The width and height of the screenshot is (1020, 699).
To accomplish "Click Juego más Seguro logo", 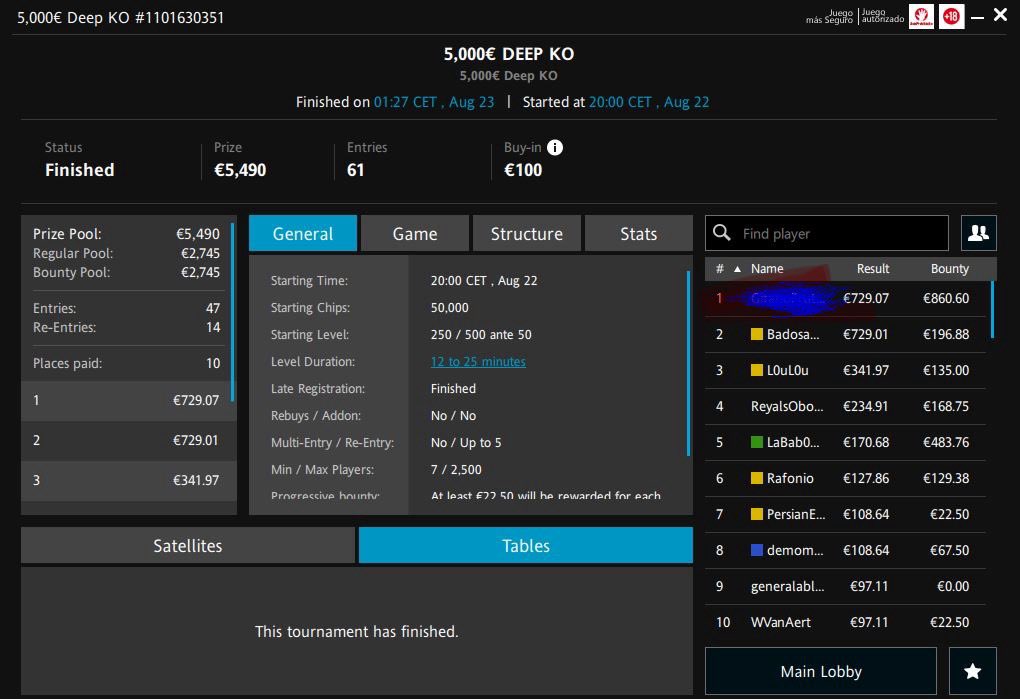I will [829, 16].
